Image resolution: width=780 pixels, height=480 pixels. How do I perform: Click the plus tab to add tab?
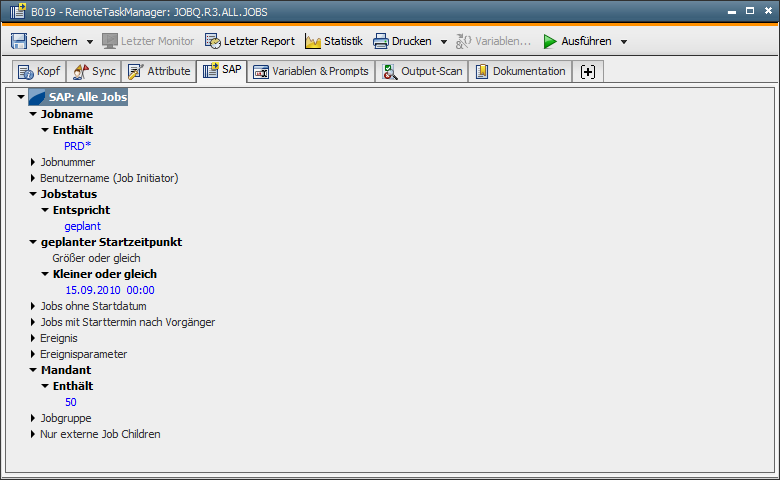tap(588, 72)
